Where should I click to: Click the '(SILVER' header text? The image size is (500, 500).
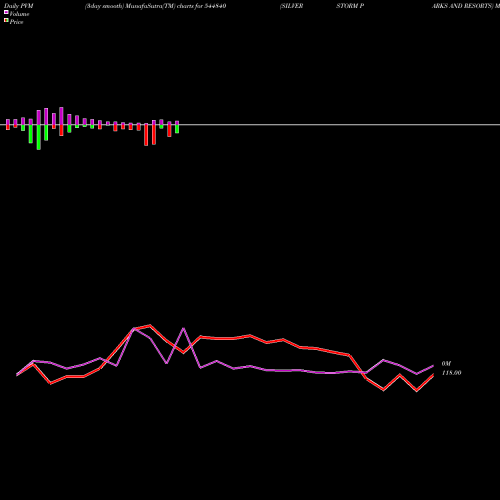(292, 6)
